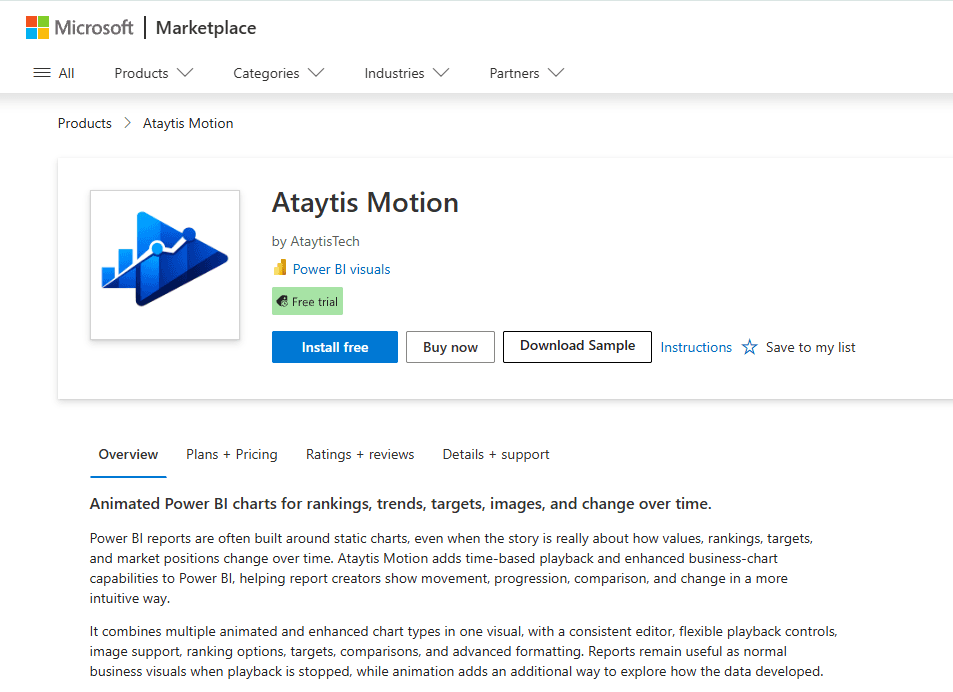Switch to Details + support tab
The width and height of the screenshot is (953, 692).
(496, 454)
